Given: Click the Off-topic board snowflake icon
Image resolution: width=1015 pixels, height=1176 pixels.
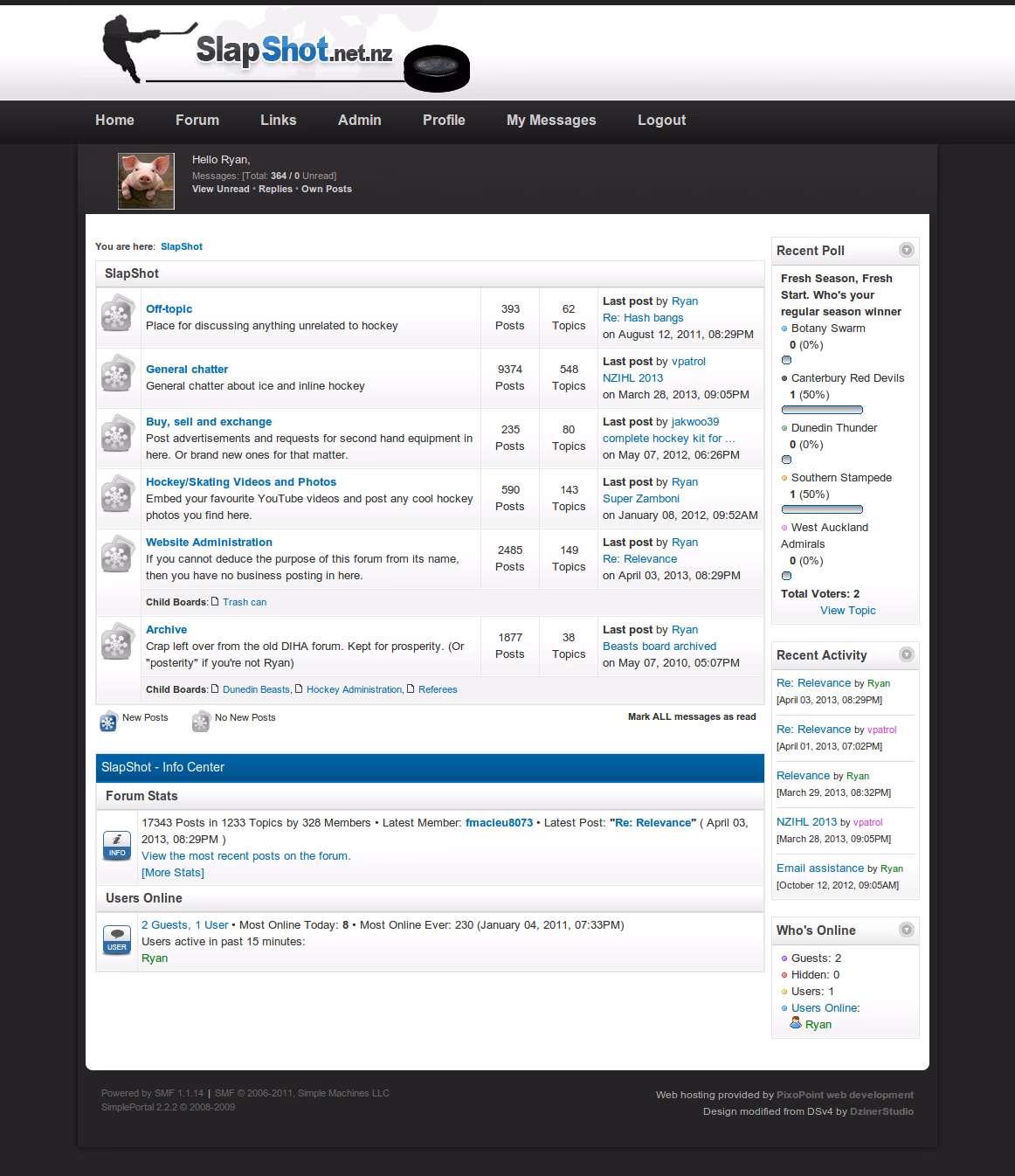Looking at the screenshot, I should 117,315.
